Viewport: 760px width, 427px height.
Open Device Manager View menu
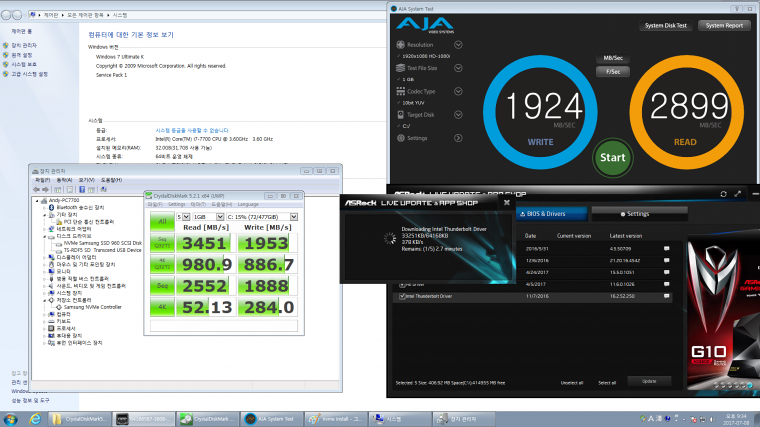(86, 180)
